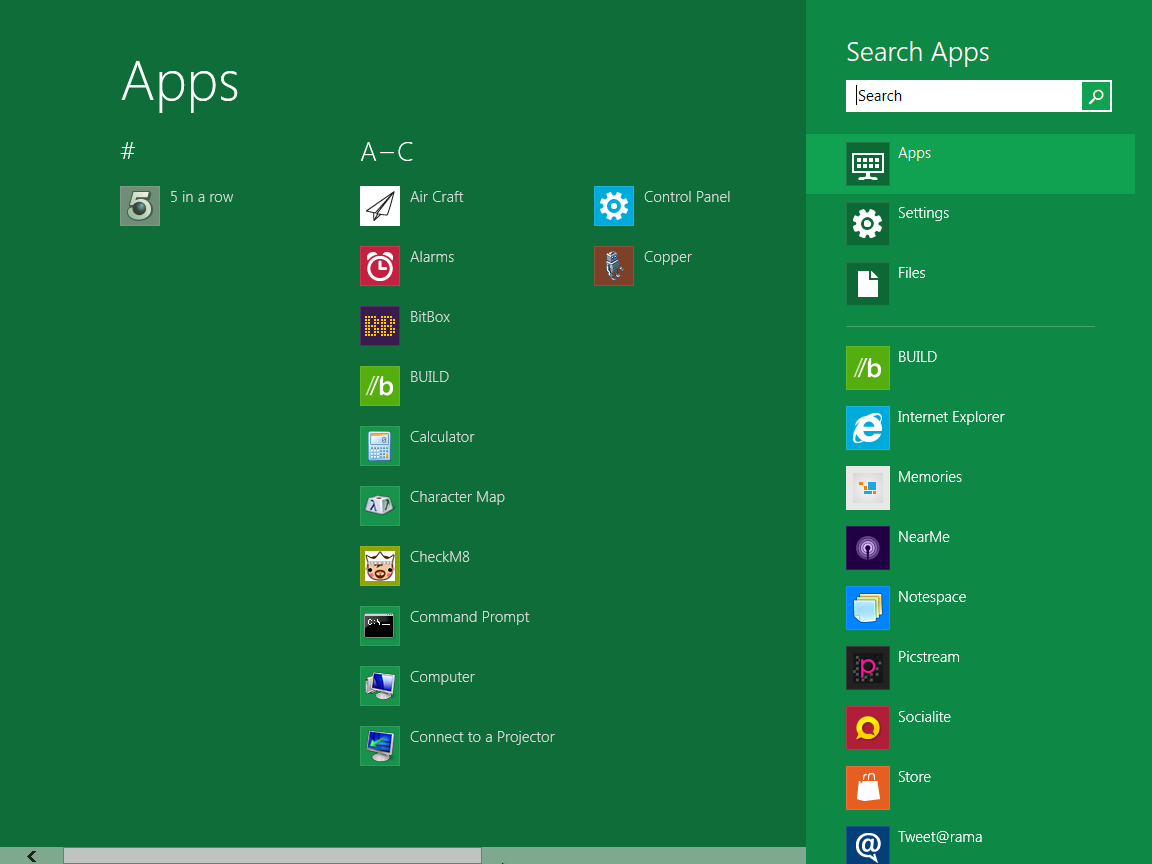Click the "Copper" label
This screenshot has width=1152, height=864.
click(x=668, y=257)
